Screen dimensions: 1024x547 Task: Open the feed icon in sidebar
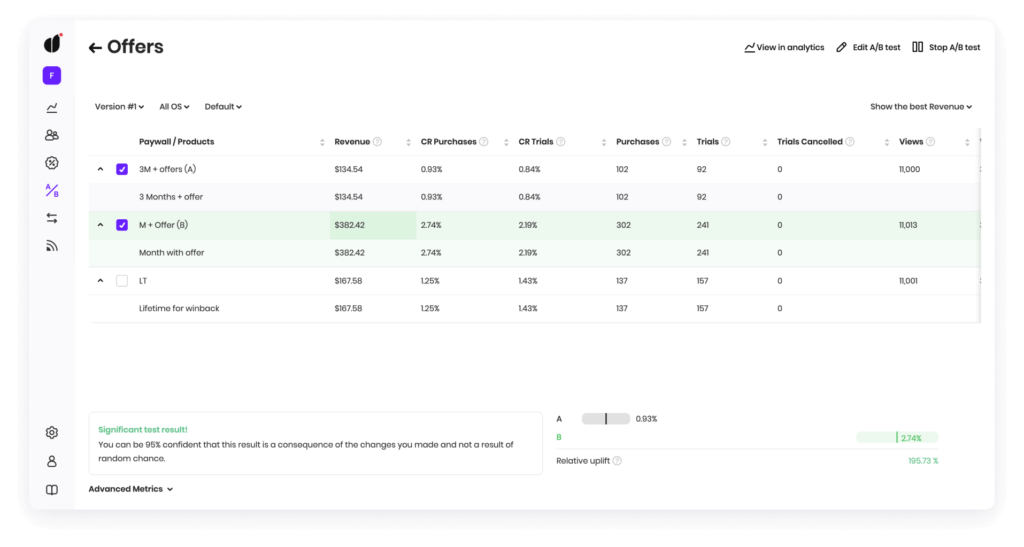52,246
